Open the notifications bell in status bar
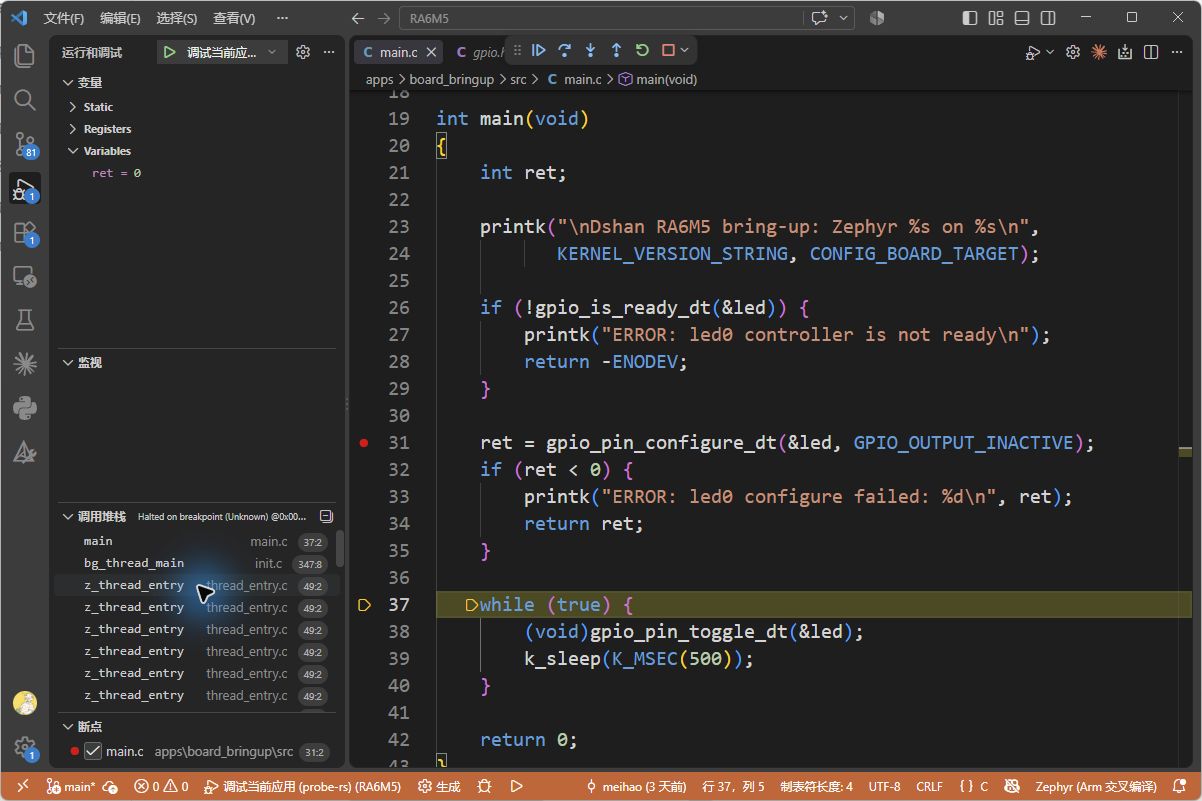1202x801 pixels. [1177, 787]
